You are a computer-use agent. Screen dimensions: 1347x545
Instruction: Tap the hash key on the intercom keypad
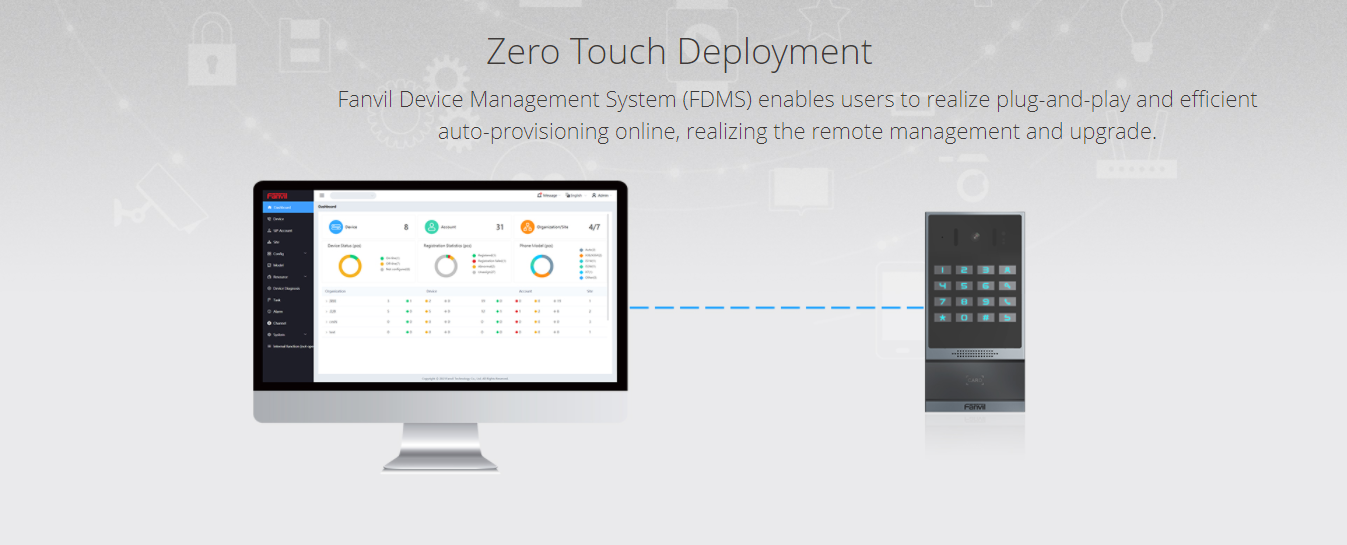pos(986,318)
